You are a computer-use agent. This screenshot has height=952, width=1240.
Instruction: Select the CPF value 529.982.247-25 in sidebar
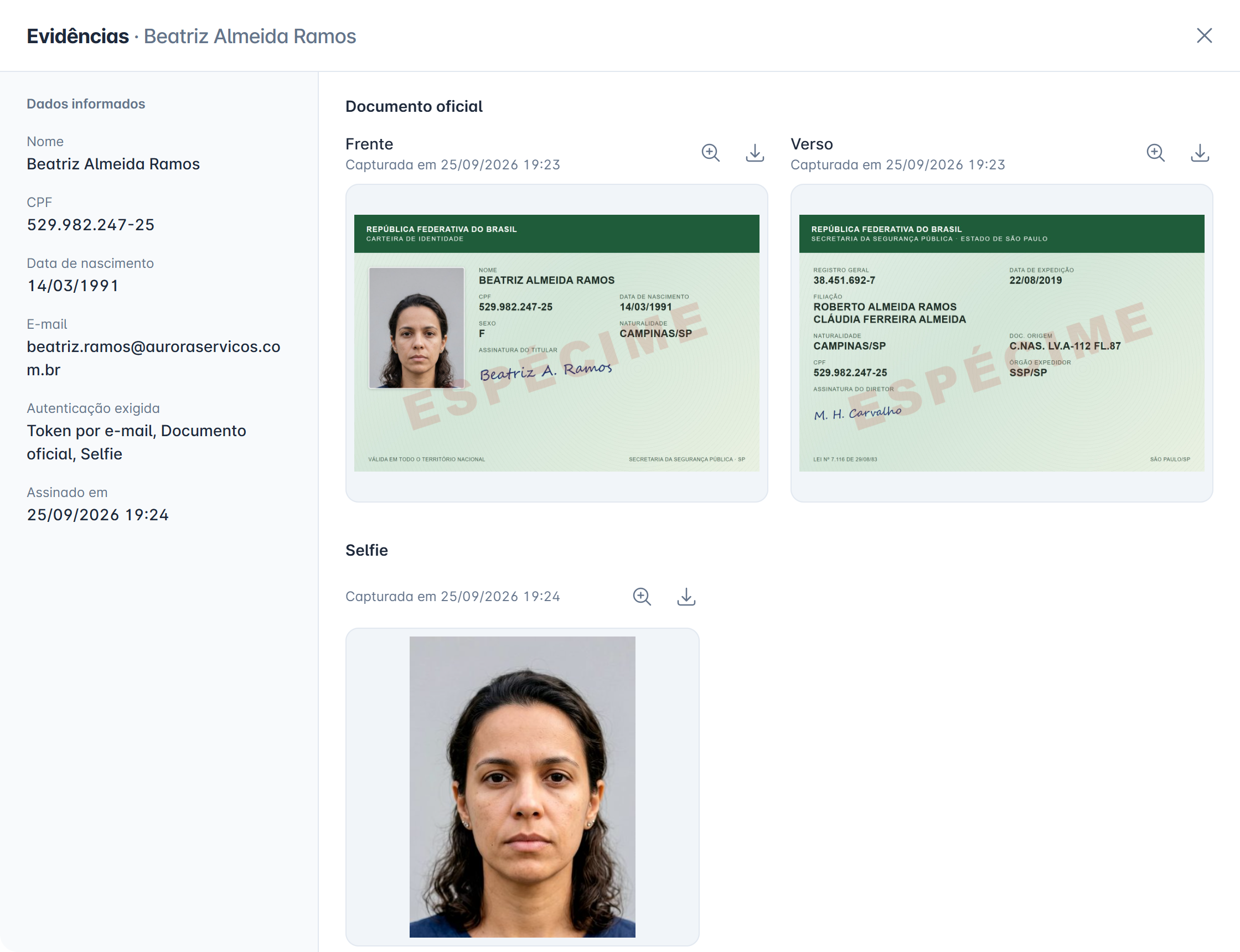pos(91,225)
